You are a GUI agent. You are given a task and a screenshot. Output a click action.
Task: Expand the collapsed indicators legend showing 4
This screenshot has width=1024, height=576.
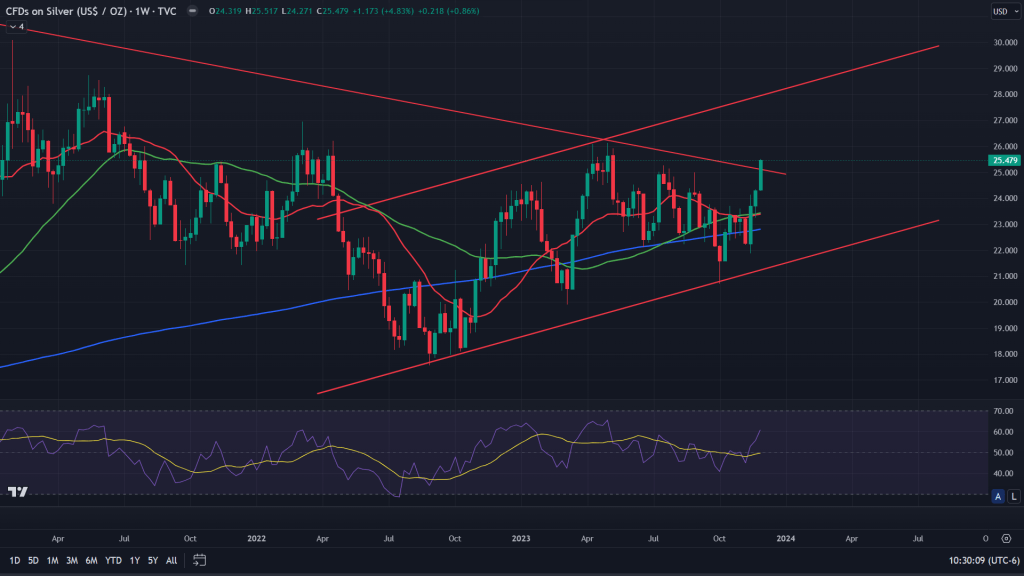pos(16,27)
